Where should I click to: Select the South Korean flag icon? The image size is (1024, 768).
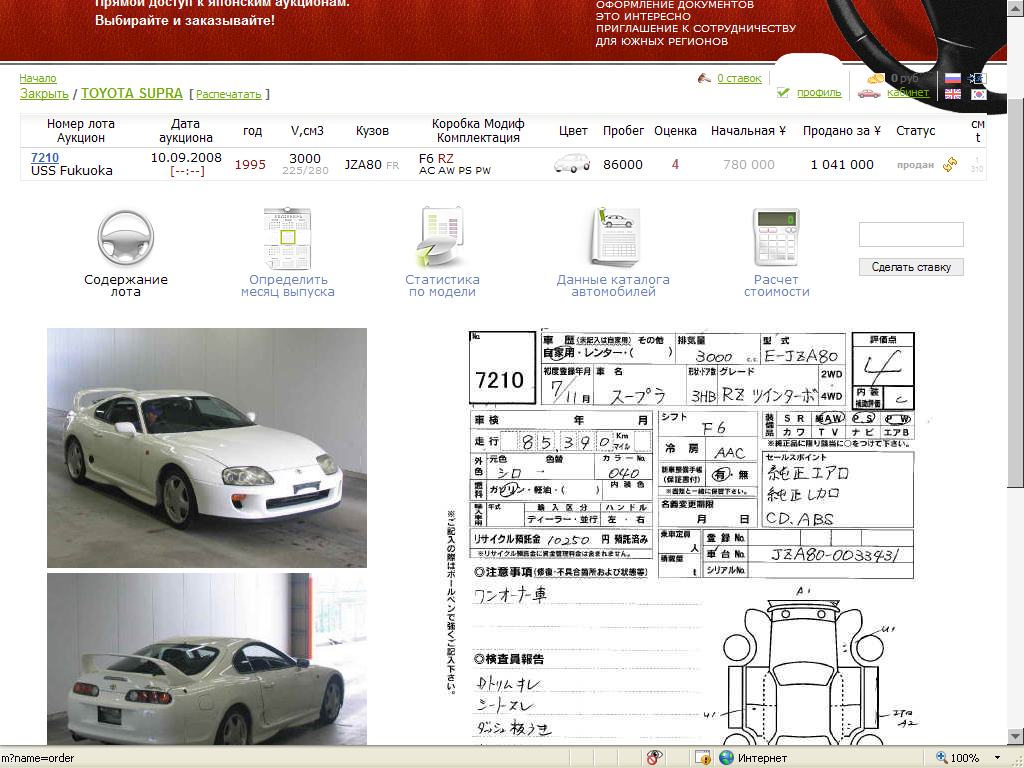coord(978,94)
